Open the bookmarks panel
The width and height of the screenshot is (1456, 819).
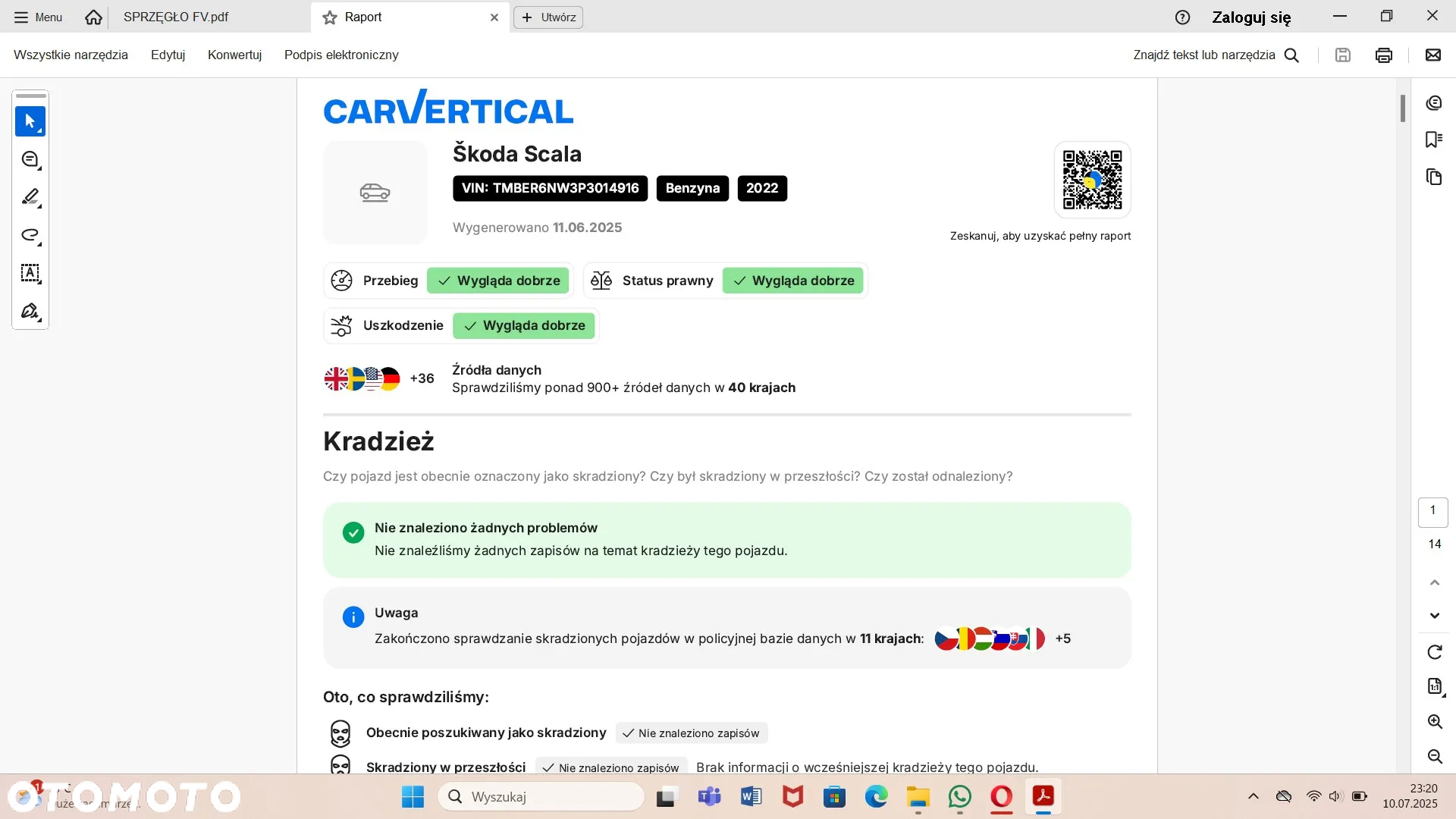pos(1434,140)
